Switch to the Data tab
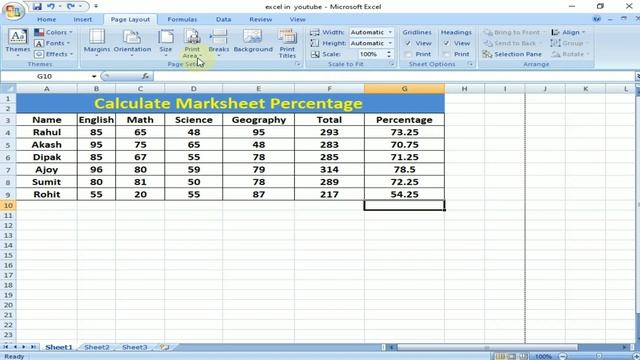Viewport: 640px width, 360px height. click(223, 19)
